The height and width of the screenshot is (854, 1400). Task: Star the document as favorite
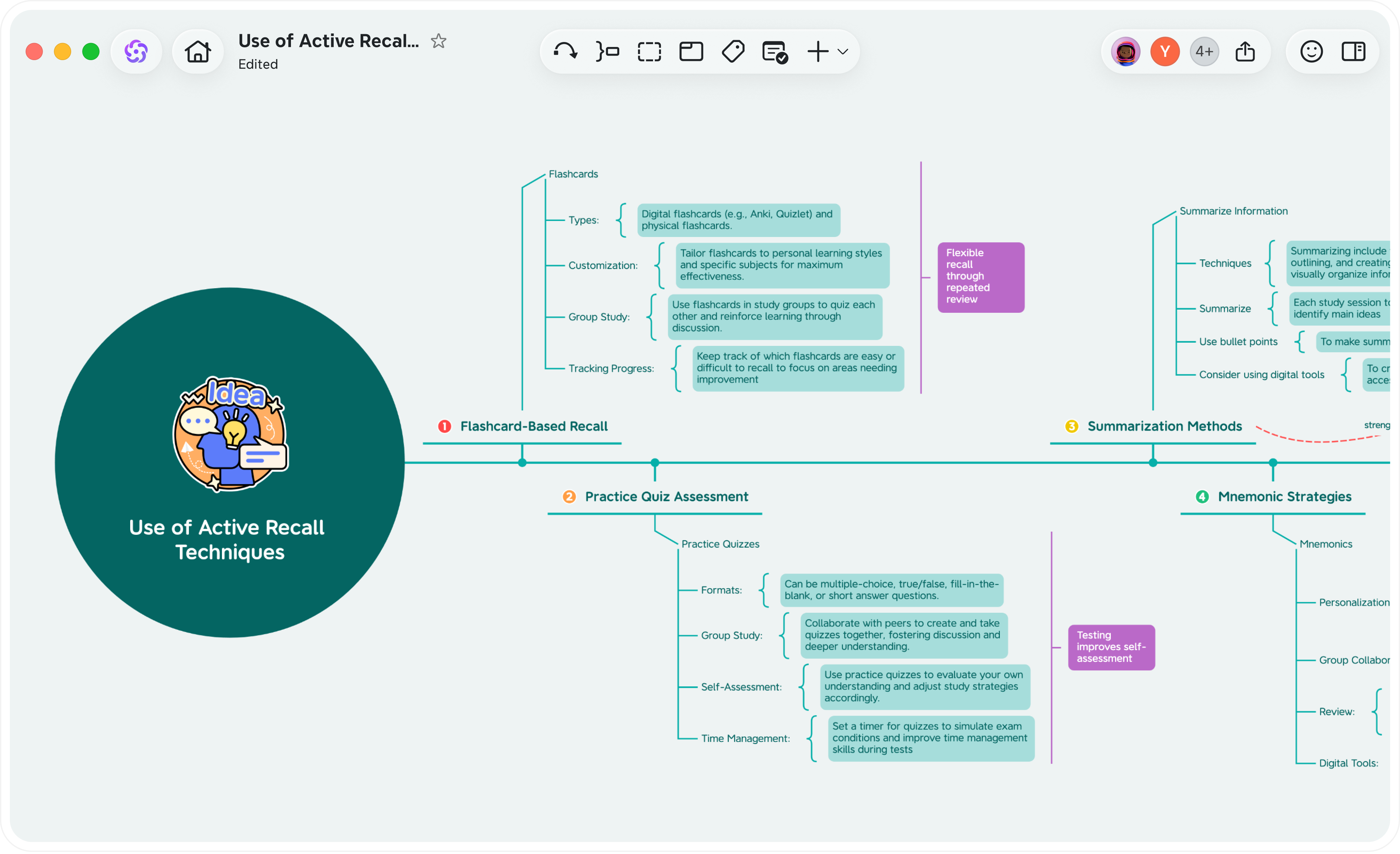tap(438, 41)
